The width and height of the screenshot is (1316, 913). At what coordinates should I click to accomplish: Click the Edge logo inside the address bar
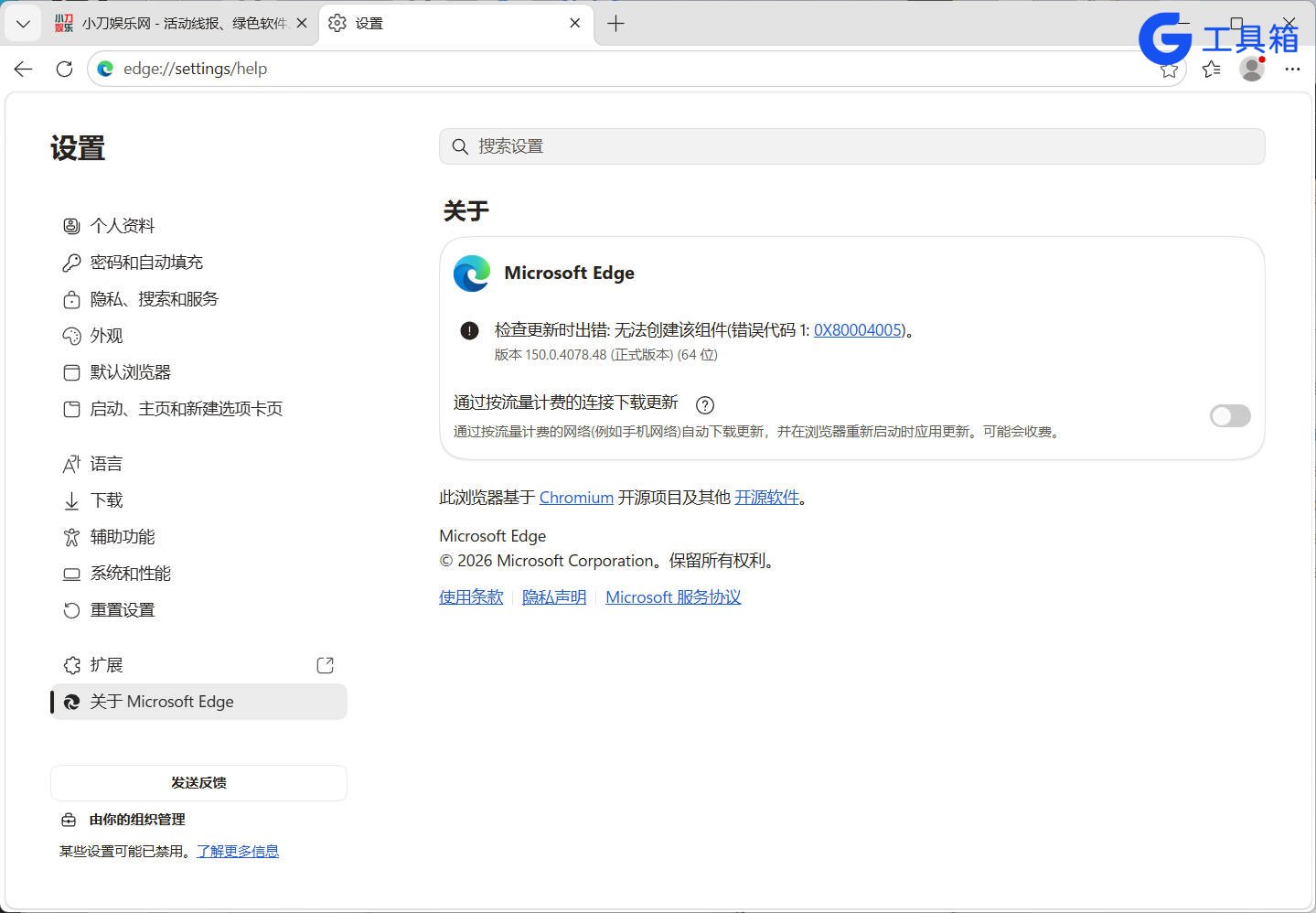[x=106, y=69]
